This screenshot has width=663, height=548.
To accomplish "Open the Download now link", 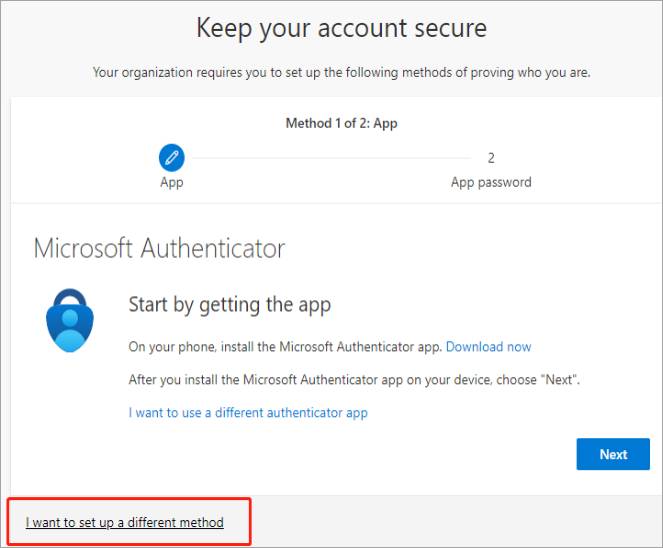I will coord(488,347).
